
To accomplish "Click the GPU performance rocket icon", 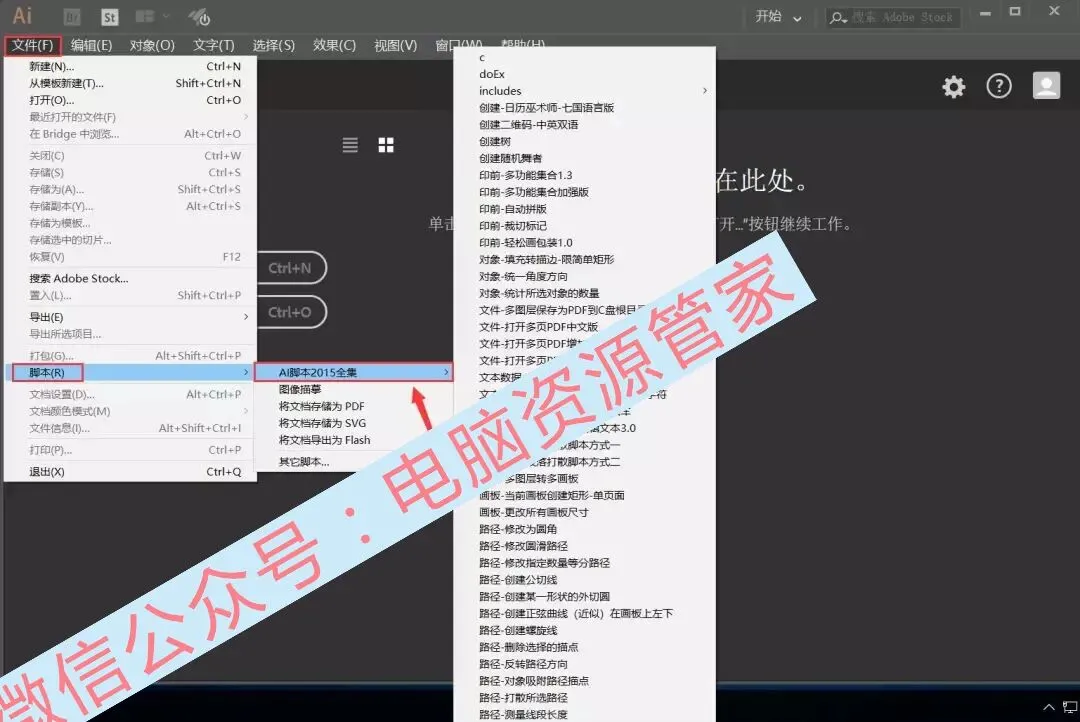I will pyautogui.click(x=200, y=17).
